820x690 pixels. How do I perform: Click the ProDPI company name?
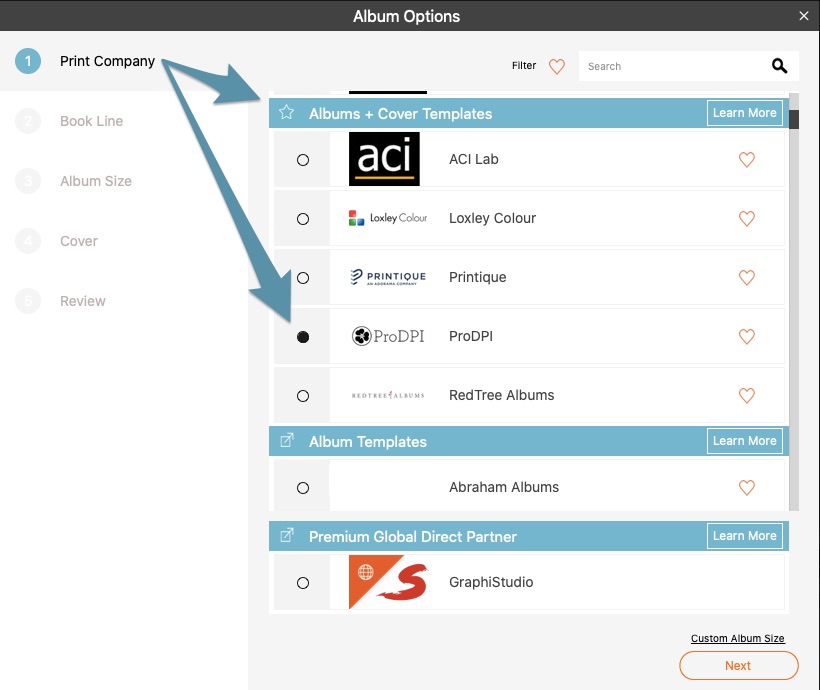pyautogui.click(x=471, y=336)
